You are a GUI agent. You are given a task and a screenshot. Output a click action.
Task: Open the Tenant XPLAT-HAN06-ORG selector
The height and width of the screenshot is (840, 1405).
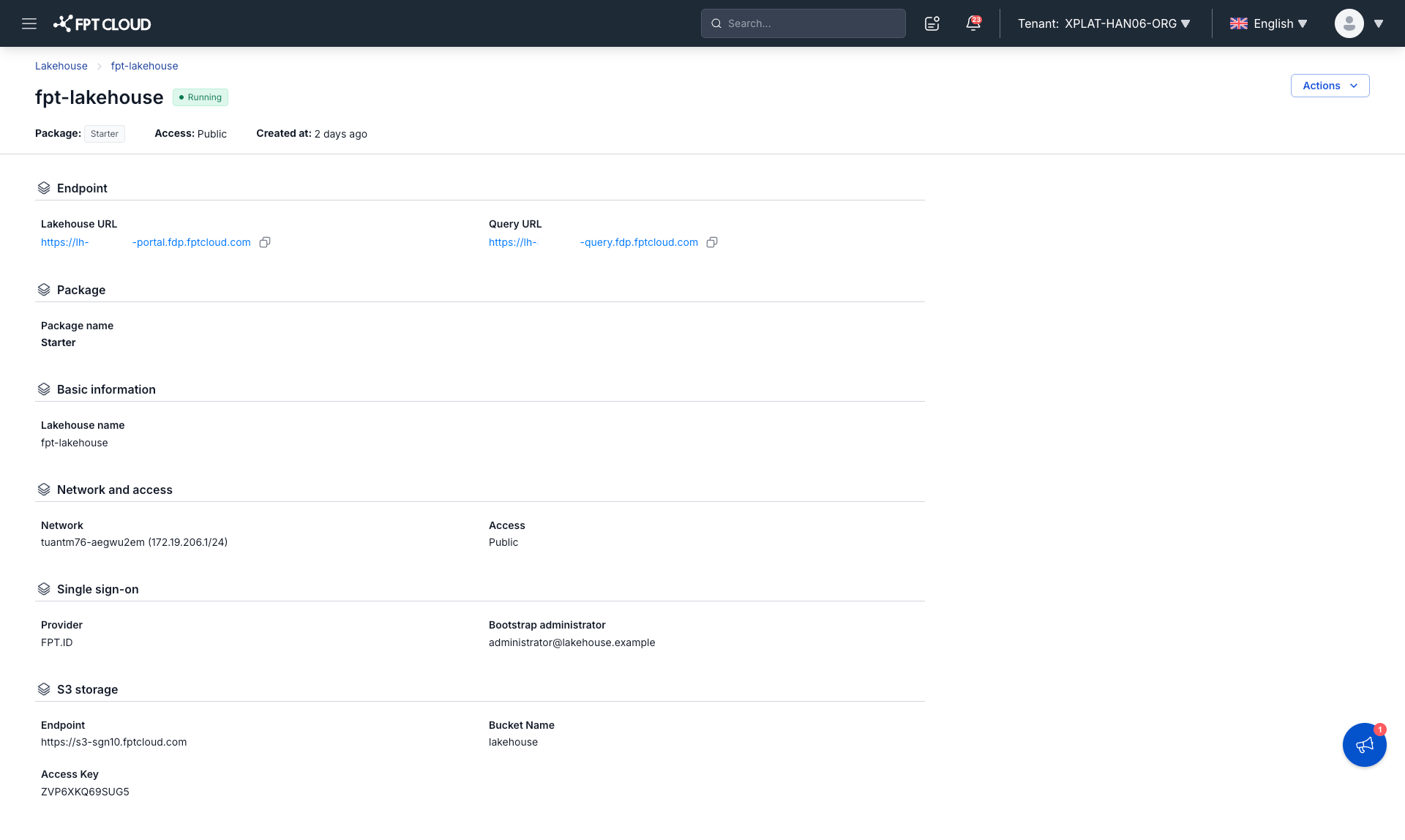[1104, 23]
